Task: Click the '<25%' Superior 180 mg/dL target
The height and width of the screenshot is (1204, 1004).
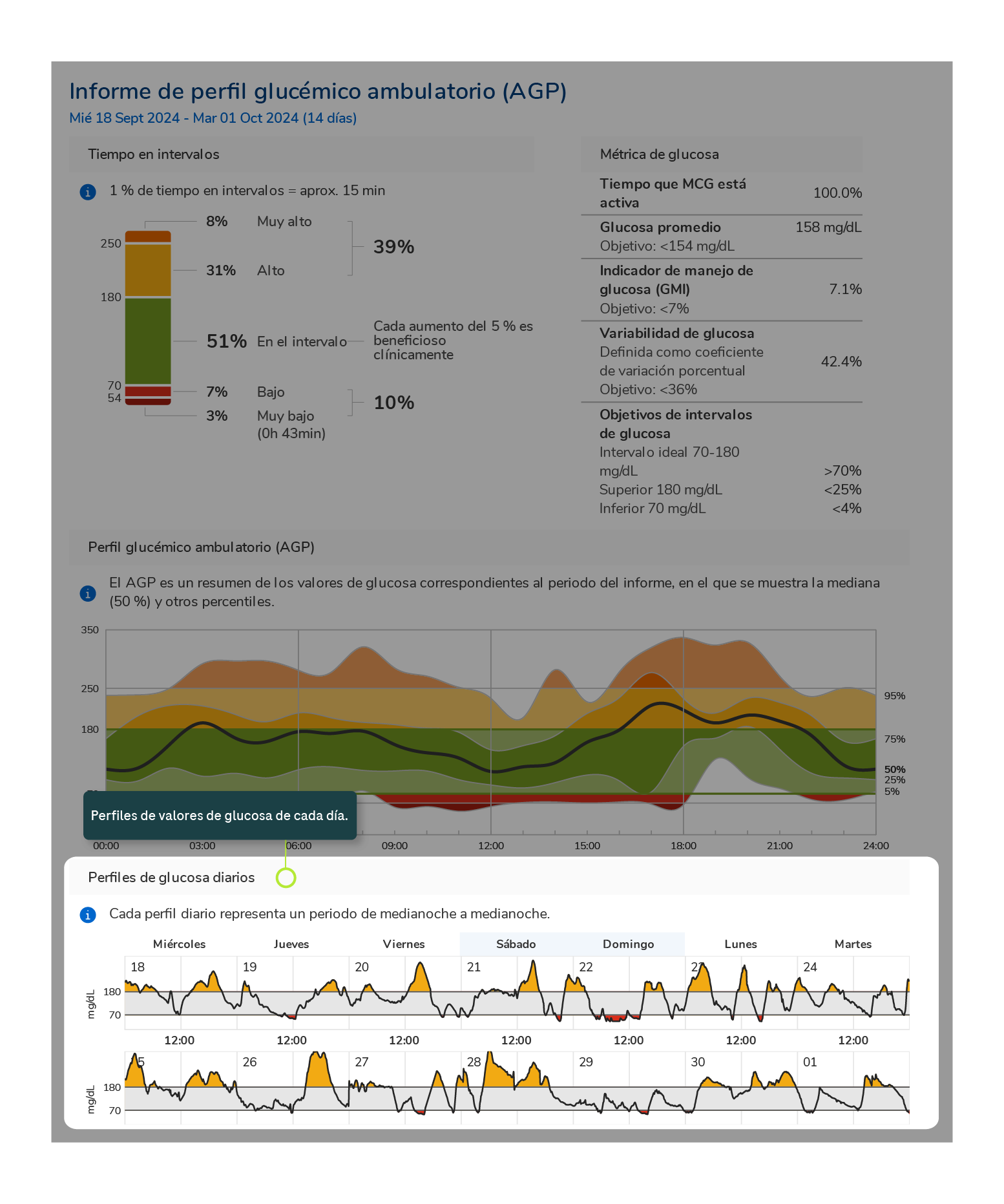Action: (842, 490)
